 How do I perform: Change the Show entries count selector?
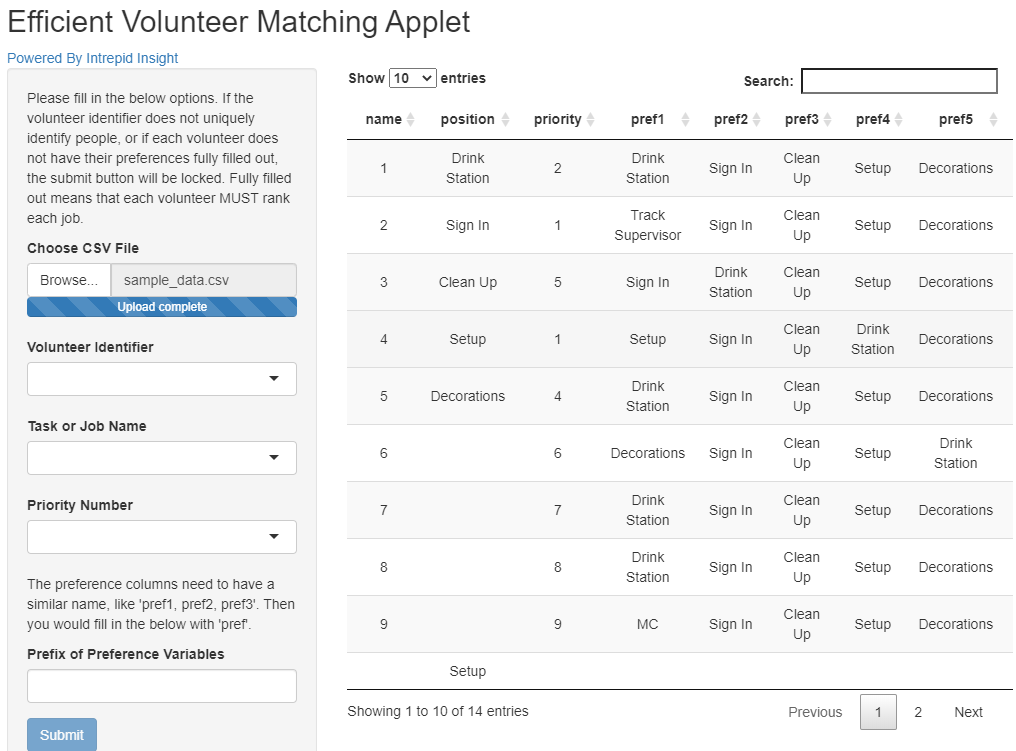pyautogui.click(x=411, y=78)
